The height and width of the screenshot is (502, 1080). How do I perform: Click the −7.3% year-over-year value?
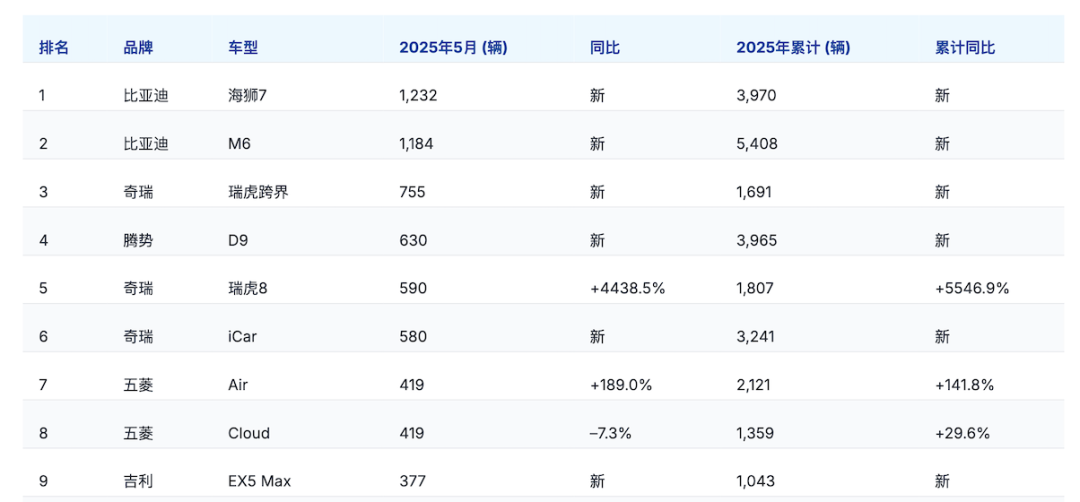tap(610, 433)
